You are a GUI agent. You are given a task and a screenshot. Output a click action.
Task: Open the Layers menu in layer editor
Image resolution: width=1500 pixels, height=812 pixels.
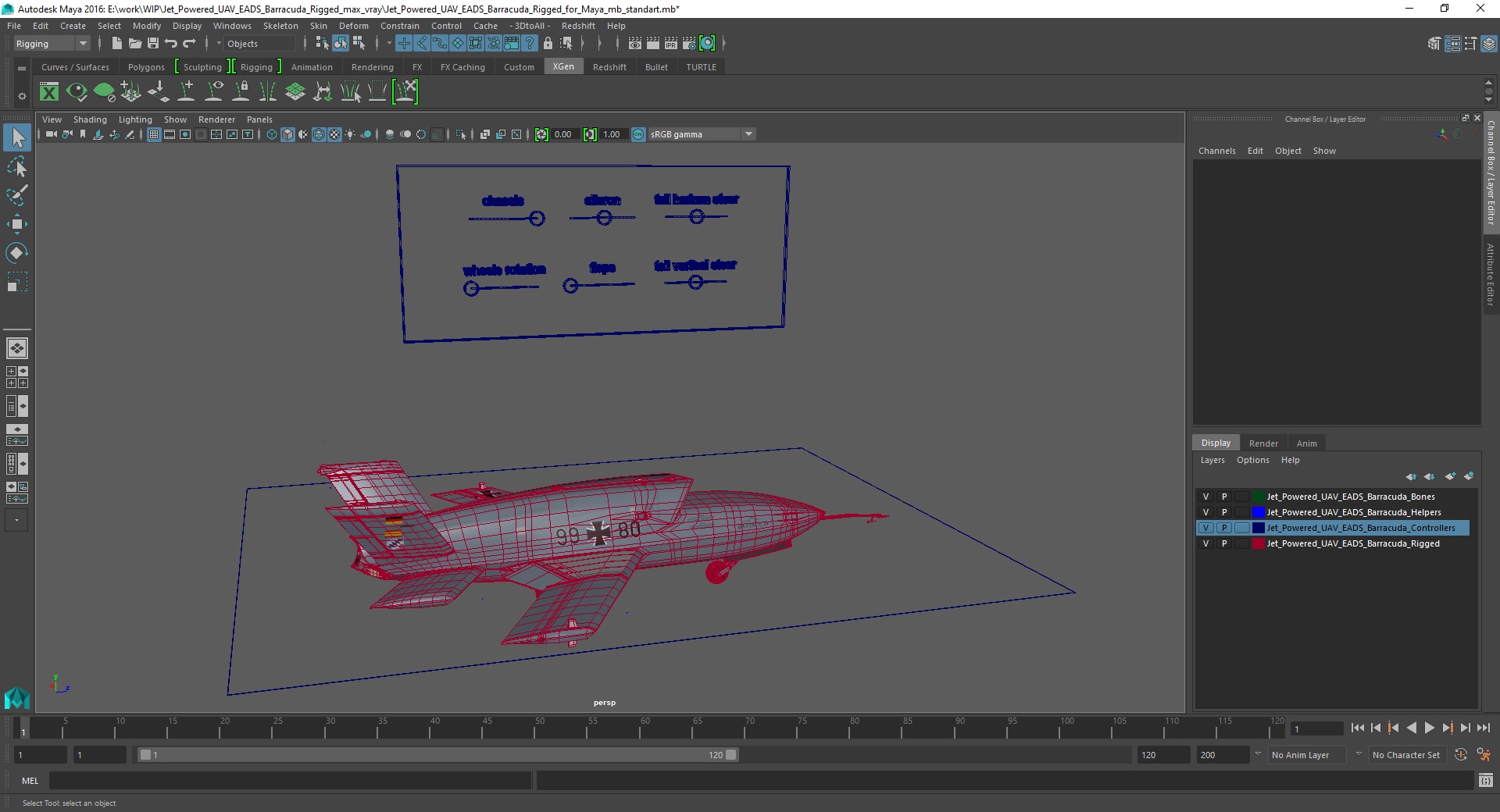click(1212, 460)
